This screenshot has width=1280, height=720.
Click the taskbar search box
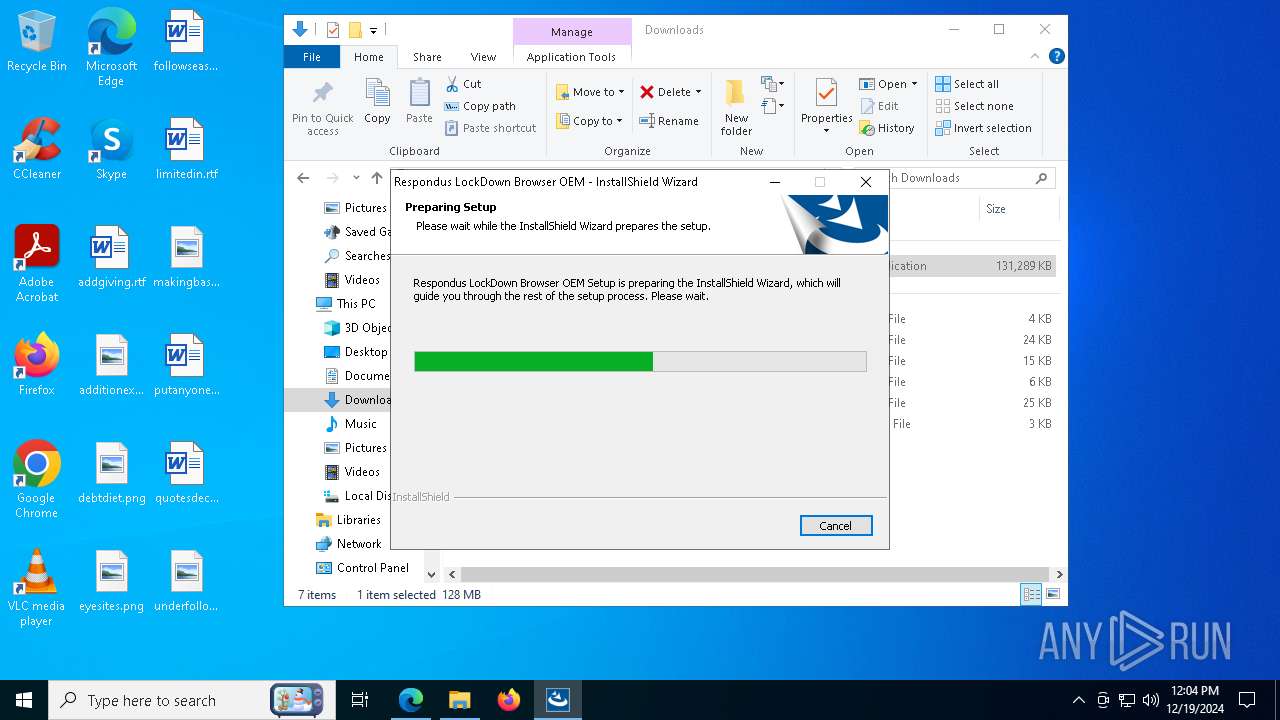[x=190, y=700]
